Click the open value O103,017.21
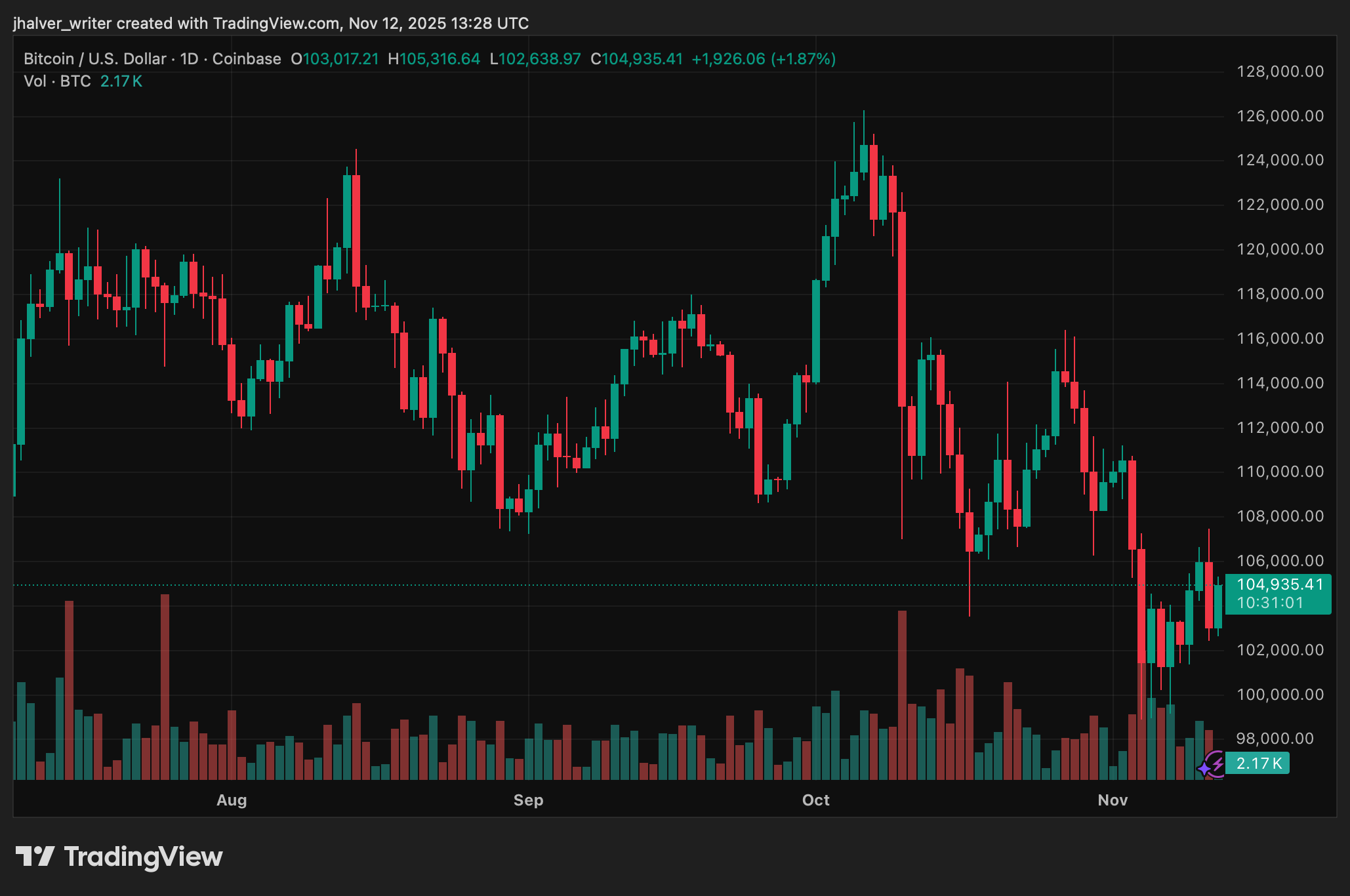The image size is (1350, 896). [334, 58]
